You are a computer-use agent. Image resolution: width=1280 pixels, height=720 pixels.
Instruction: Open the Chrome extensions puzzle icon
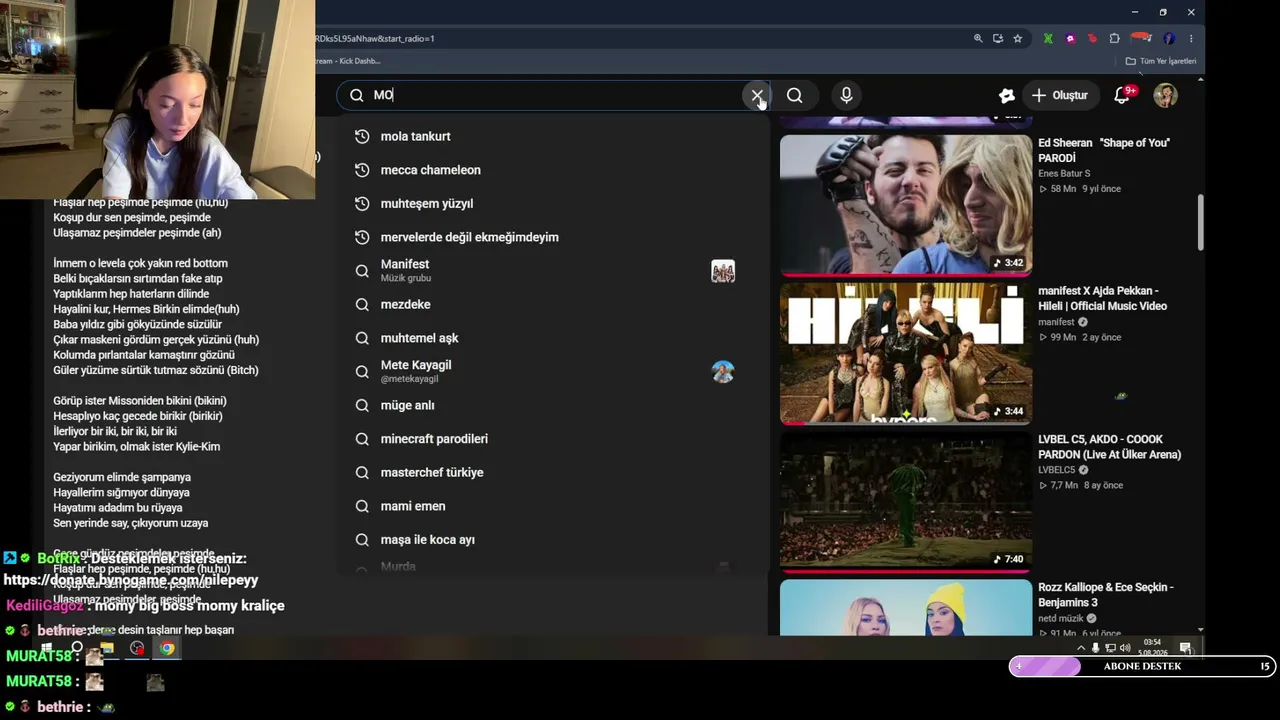pos(1114,38)
